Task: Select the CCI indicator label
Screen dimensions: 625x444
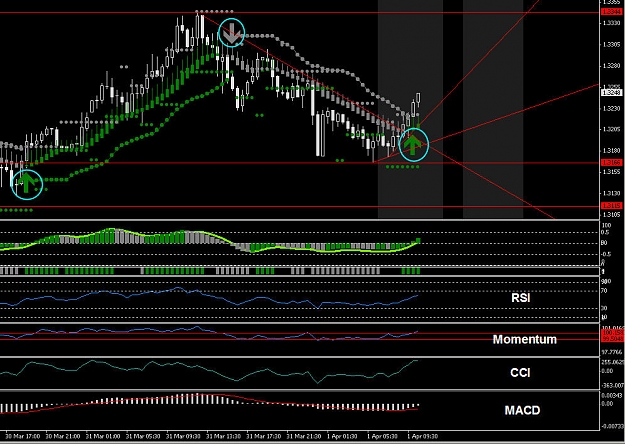Action: tap(520, 373)
